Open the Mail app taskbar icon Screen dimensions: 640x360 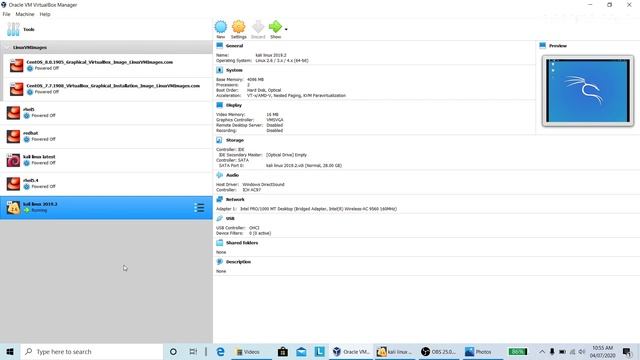(301, 351)
